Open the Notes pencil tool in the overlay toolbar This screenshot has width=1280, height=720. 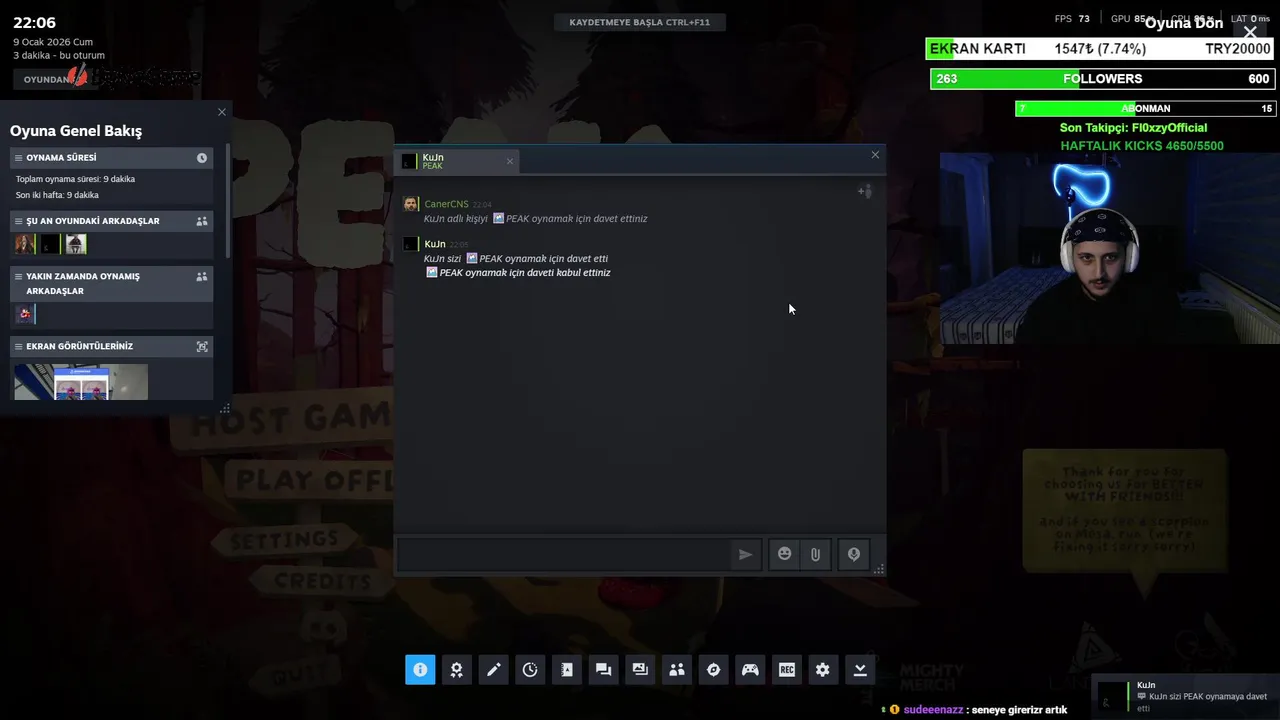tap(493, 670)
